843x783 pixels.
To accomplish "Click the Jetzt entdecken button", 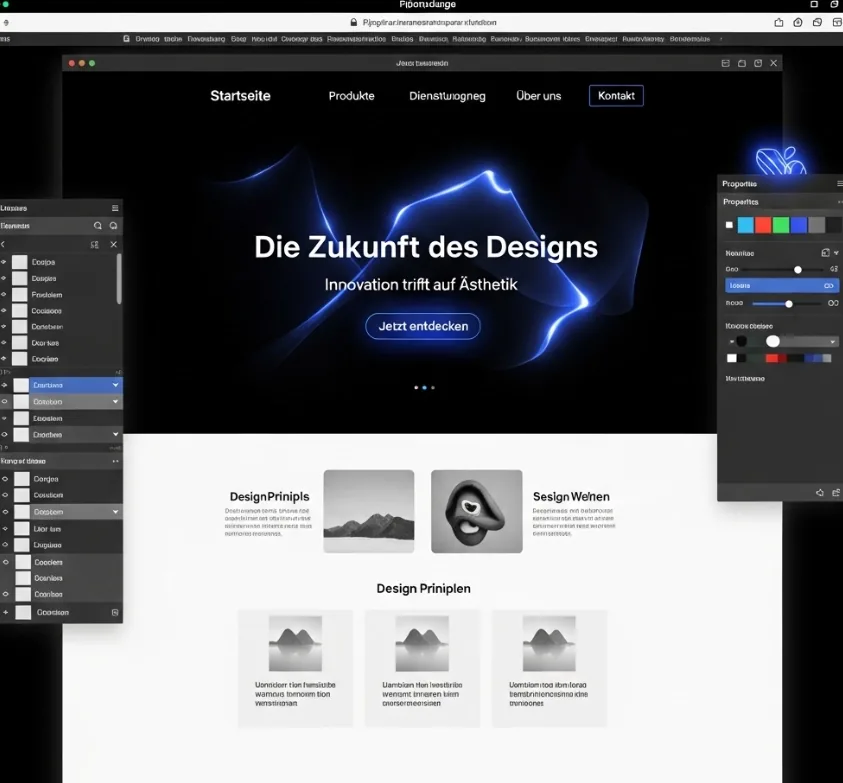I will pos(422,326).
